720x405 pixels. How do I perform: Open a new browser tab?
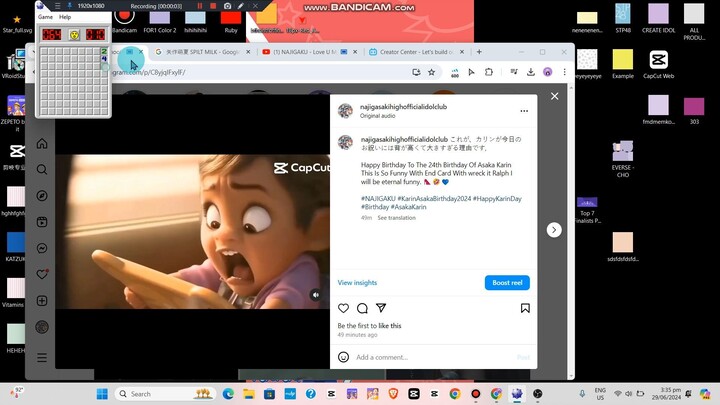click(x=479, y=52)
